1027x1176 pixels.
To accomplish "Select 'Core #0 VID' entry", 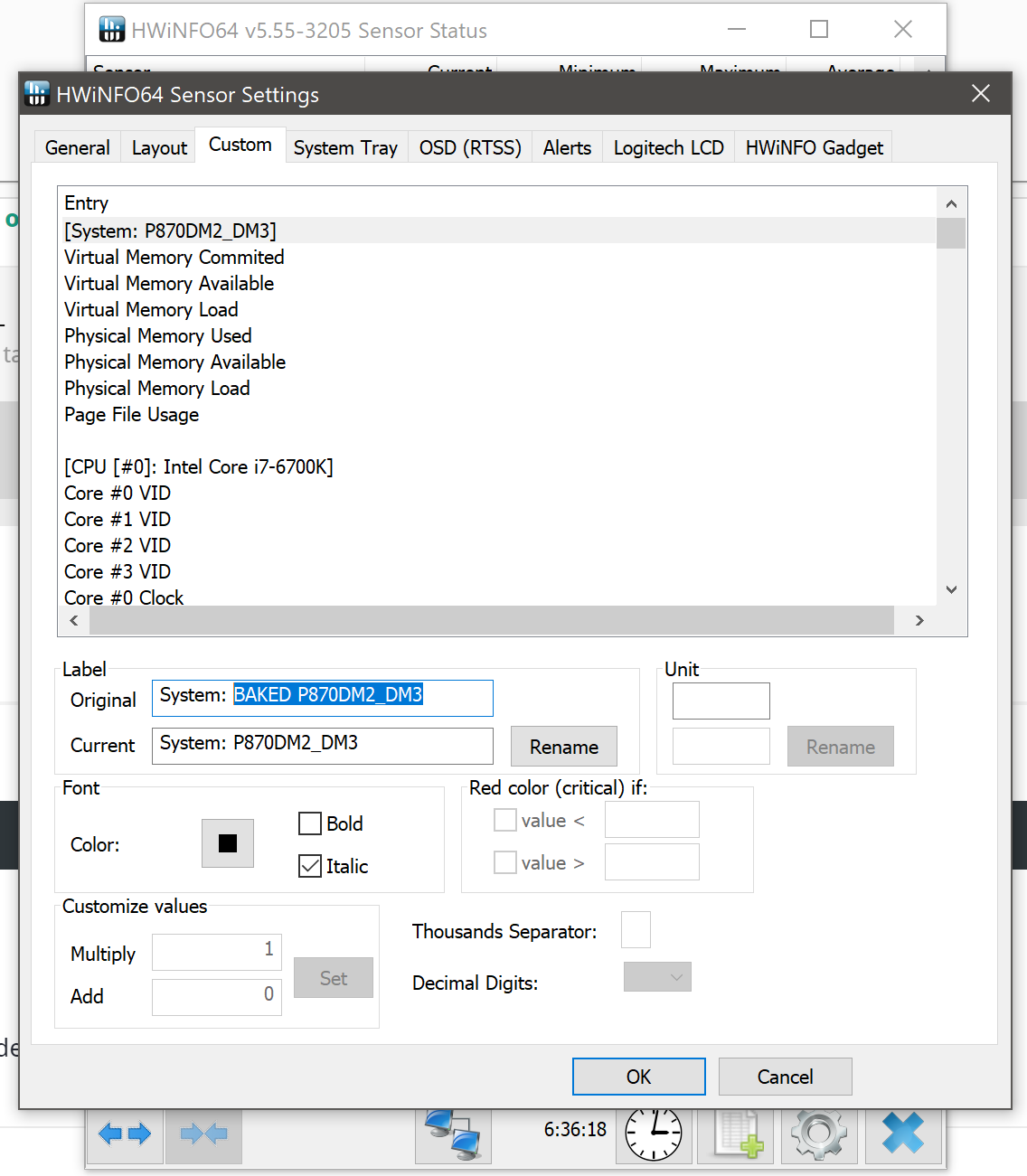I will (x=497, y=493).
